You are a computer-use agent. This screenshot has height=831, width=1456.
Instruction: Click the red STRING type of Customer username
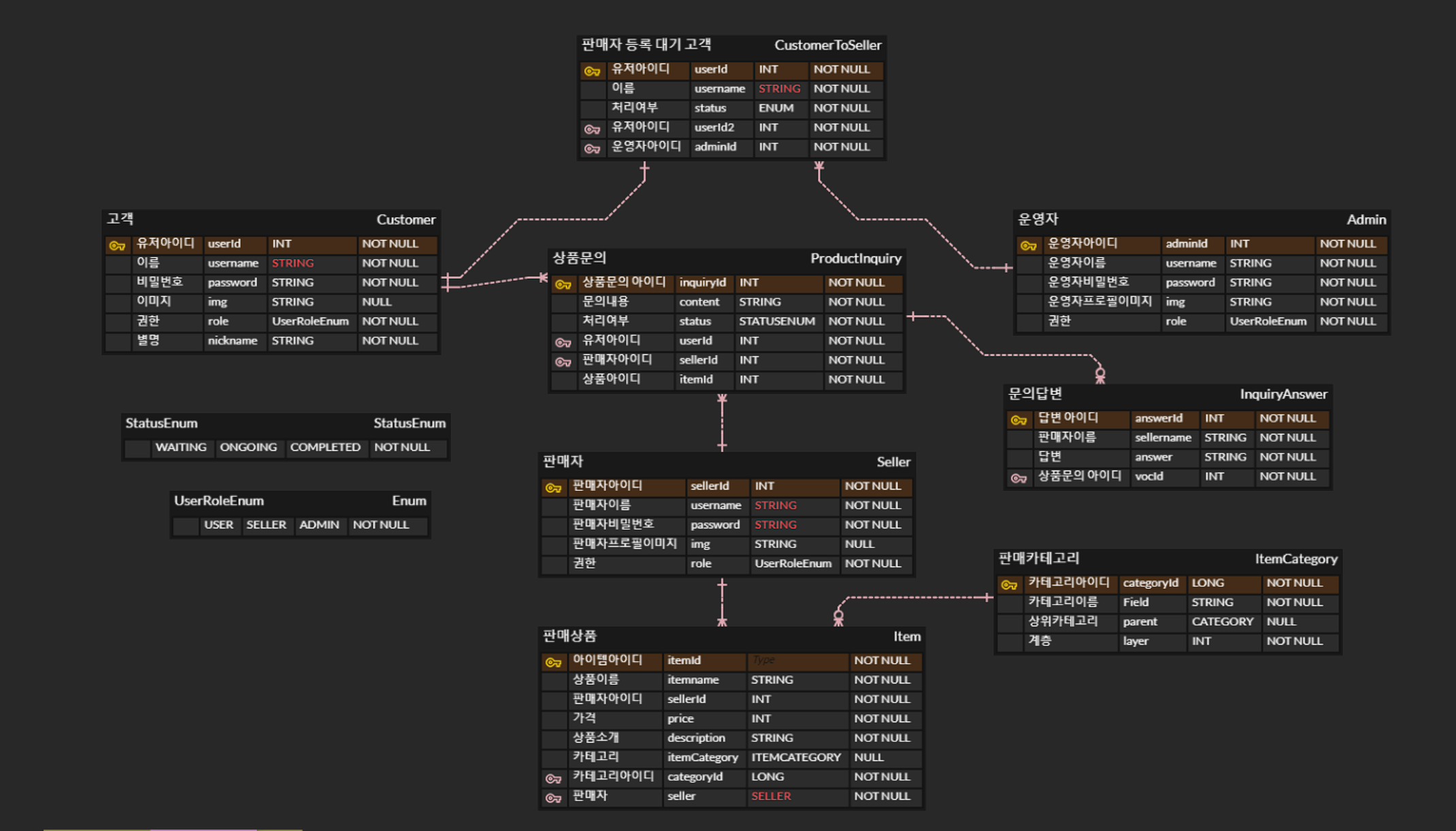click(x=293, y=262)
